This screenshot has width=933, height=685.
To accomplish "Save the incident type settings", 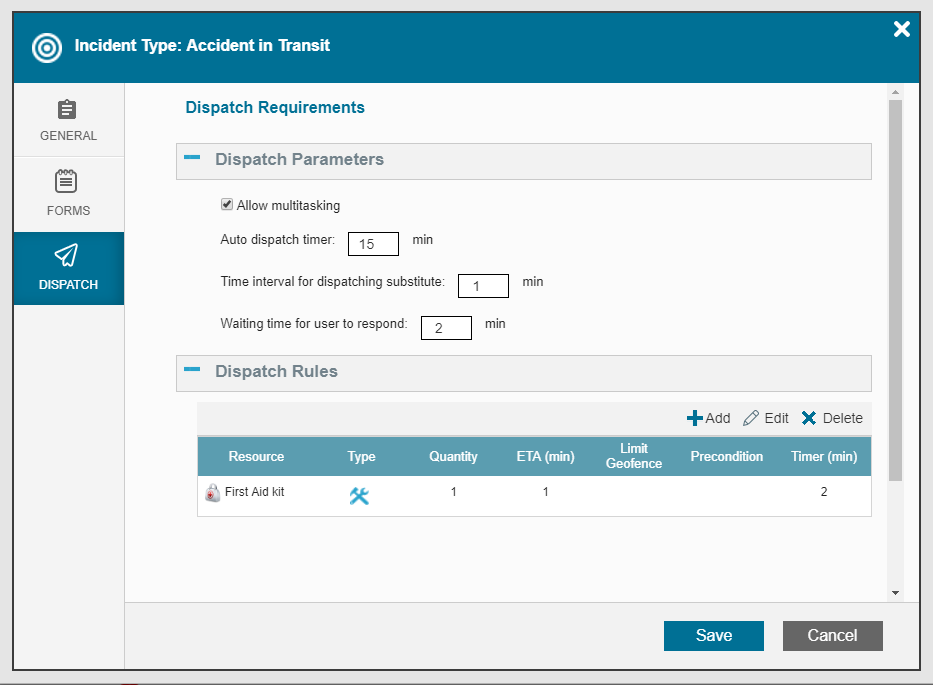I will [x=713, y=636].
